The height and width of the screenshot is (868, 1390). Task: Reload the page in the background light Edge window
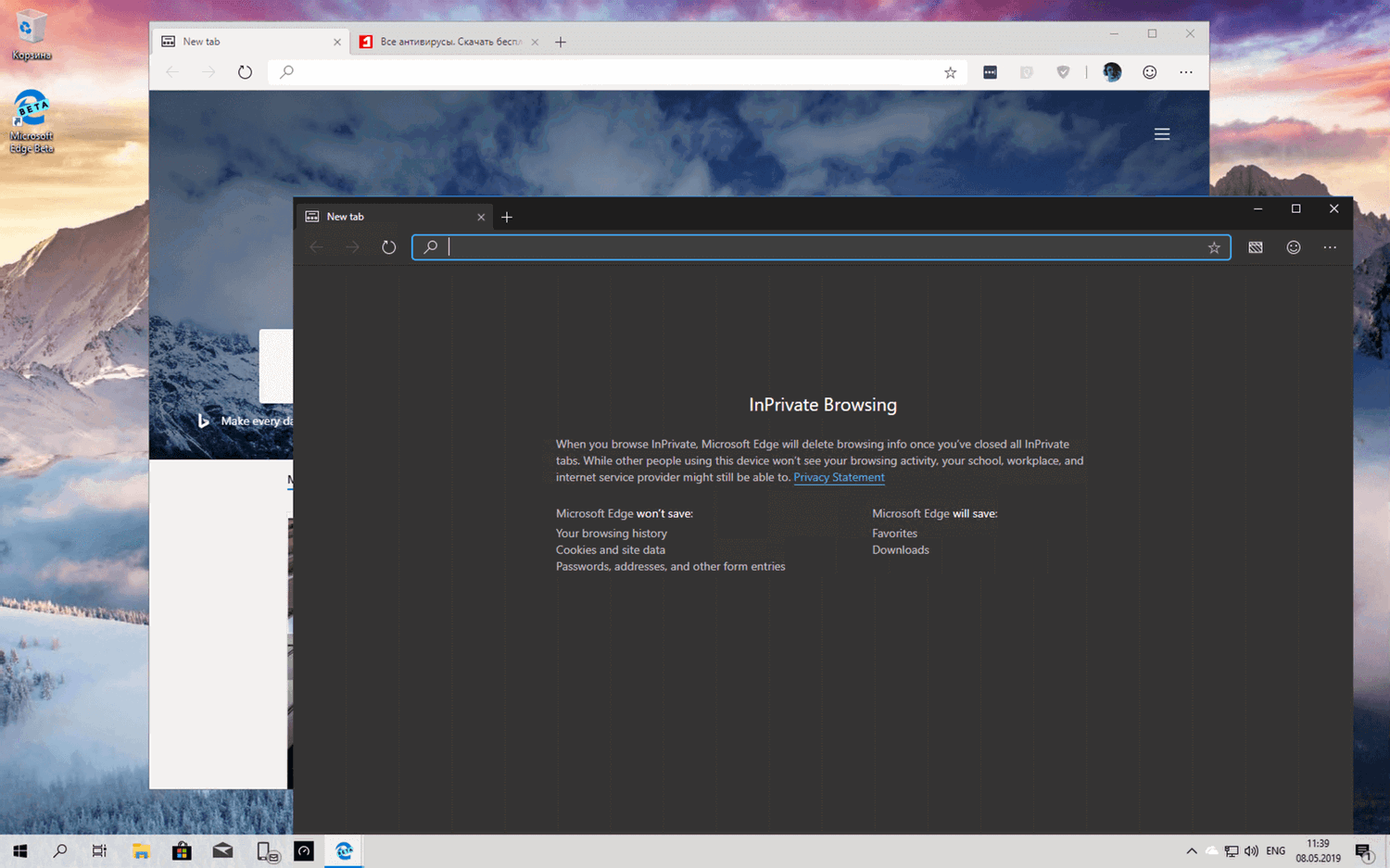pyautogui.click(x=245, y=72)
